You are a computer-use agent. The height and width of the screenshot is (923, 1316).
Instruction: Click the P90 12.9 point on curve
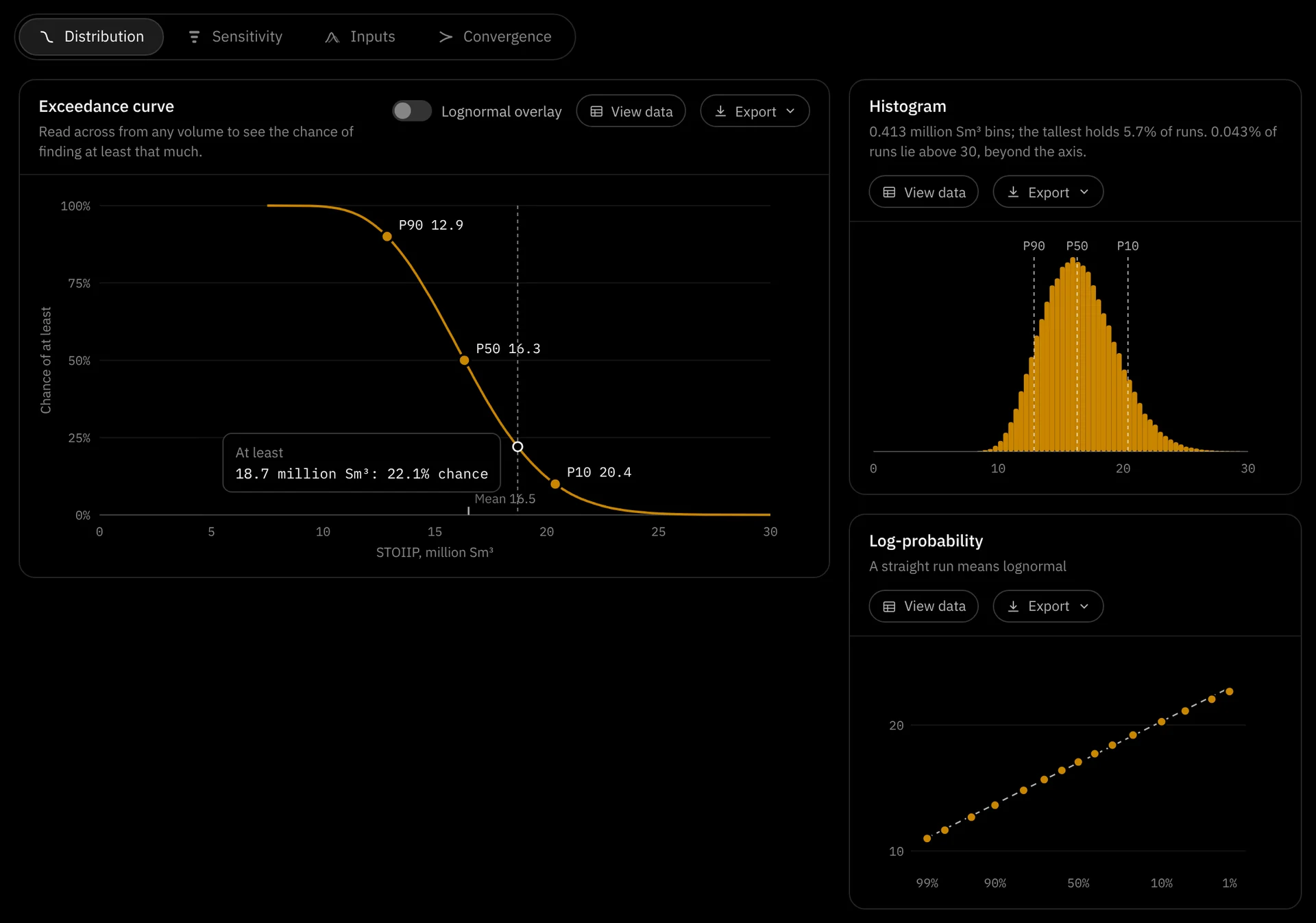click(387, 237)
